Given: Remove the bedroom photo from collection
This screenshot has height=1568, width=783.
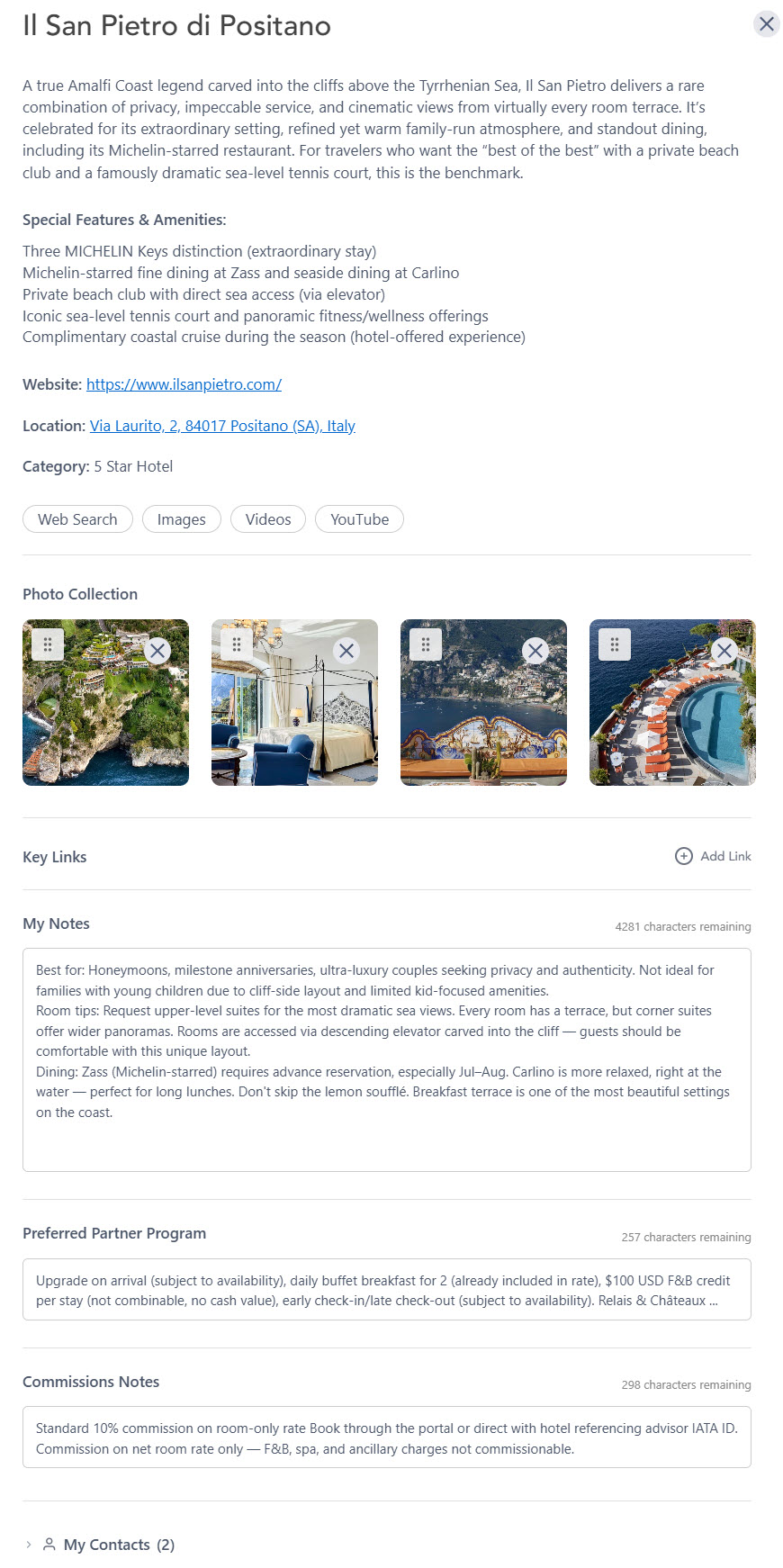Looking at the screenshot, I should (346, 651).
